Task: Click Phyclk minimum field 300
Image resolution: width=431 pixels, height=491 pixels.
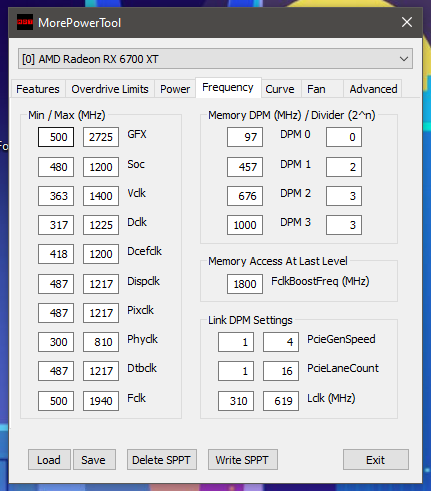Action: coord(56,342)
